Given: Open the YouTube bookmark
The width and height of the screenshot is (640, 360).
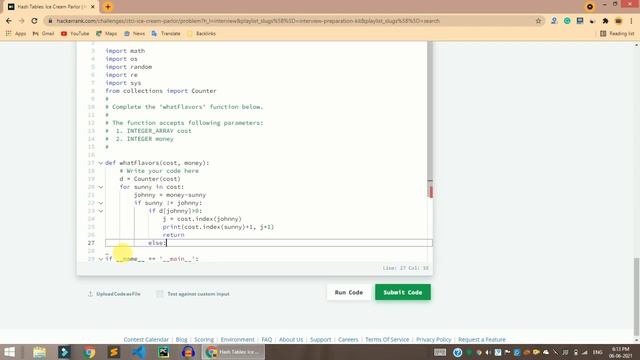Looking at the screenshot, I should 75,33.
